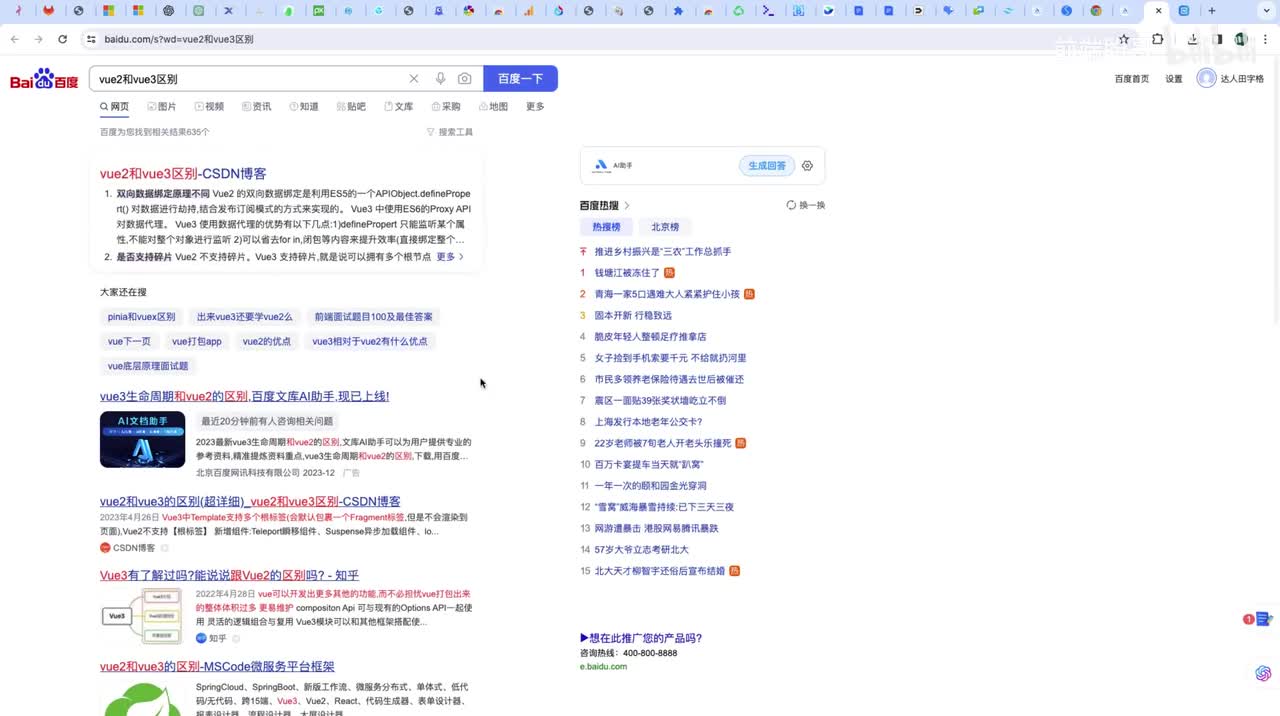
Task: Expand featured snippet via 更多 chevron
Action: coord(450,257)
